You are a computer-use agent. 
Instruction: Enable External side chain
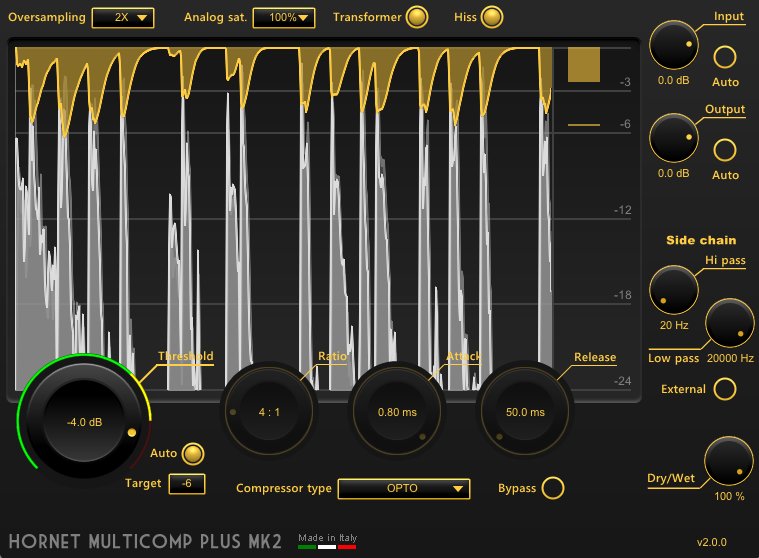click(x=725, y=389)
